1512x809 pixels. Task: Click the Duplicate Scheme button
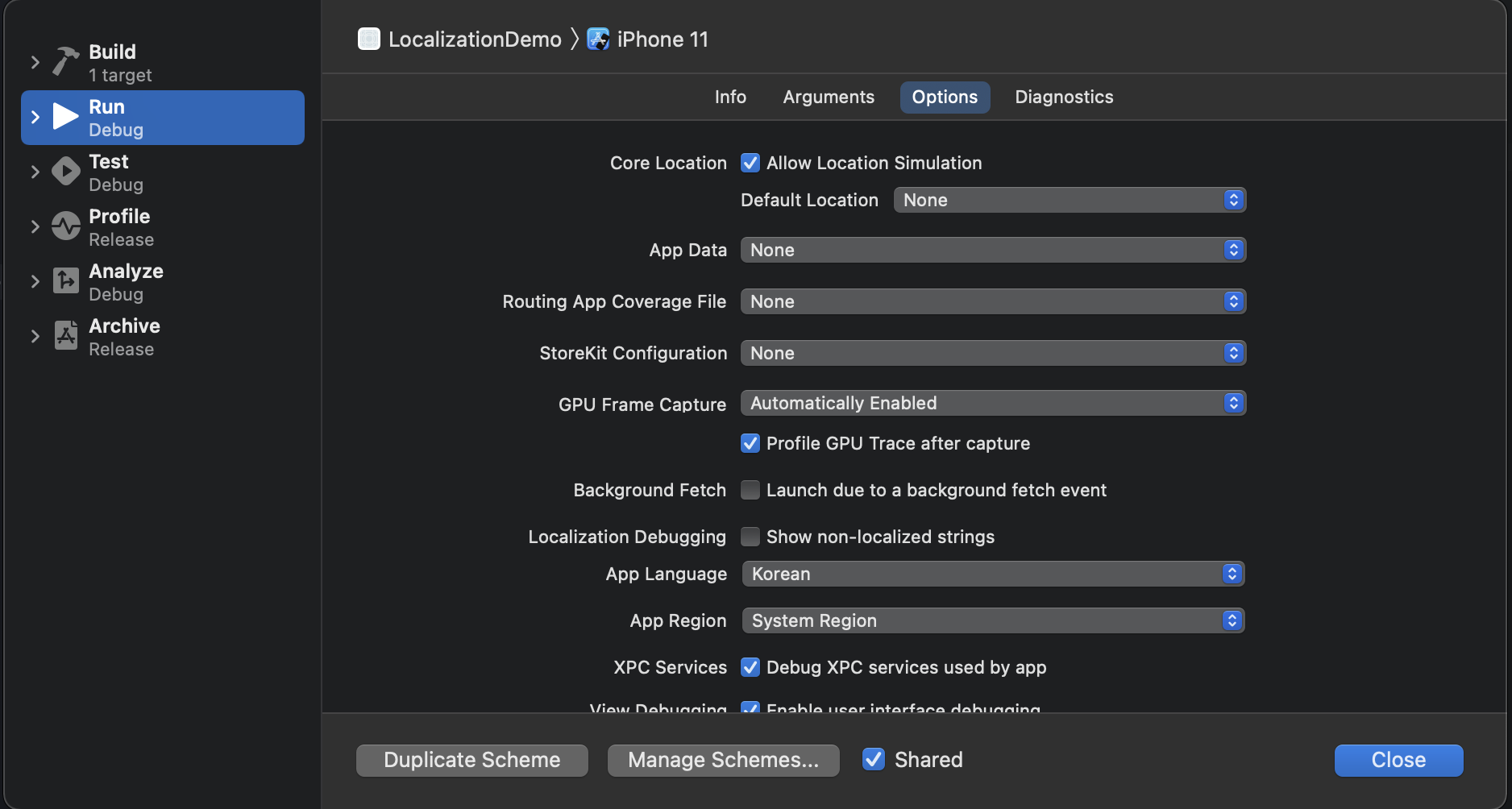(472, 760)
